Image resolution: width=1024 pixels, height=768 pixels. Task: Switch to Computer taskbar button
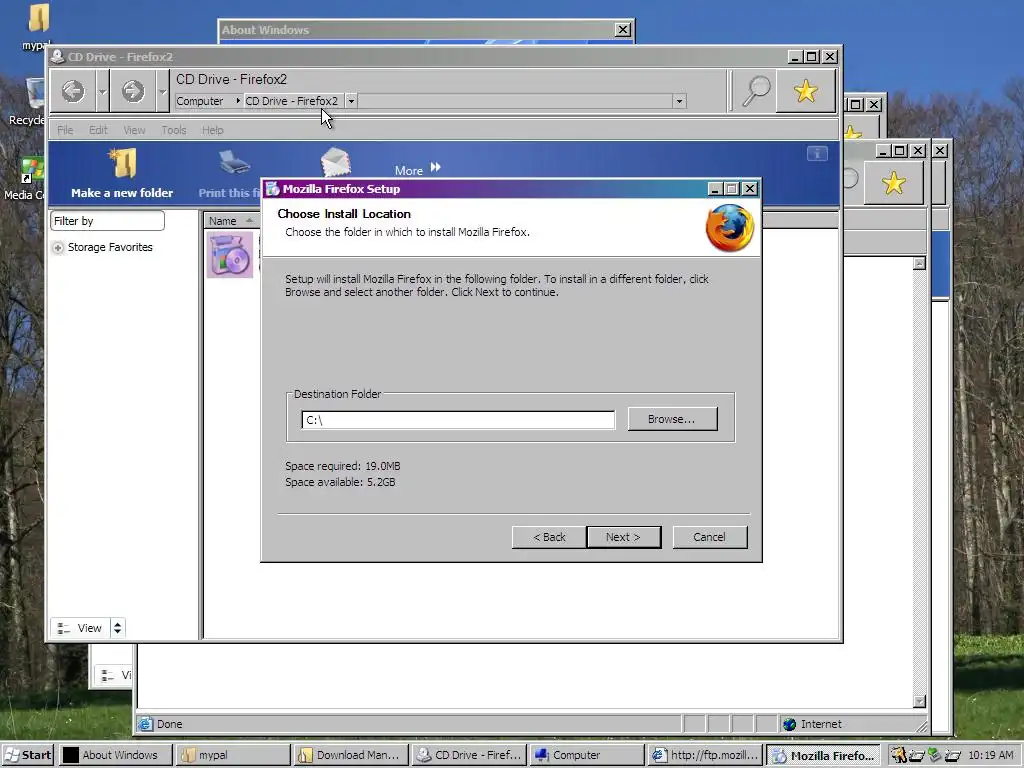[587, 755]
